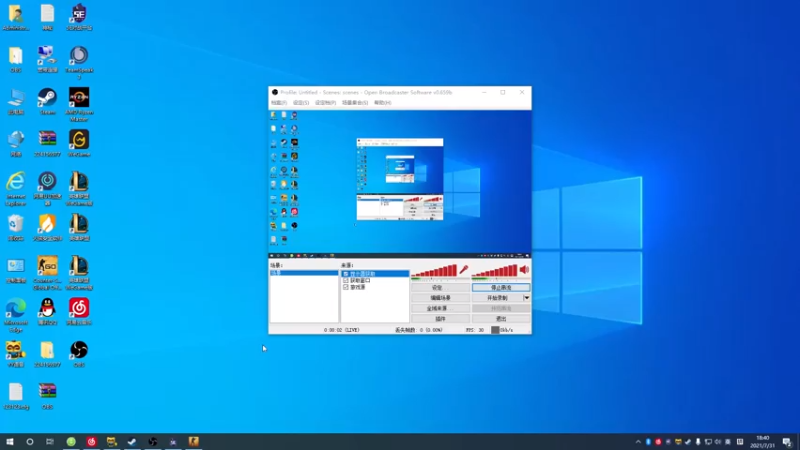Click the 全域来源... global sources button
Viewport: 800px width, 450px height.
point(440,308)
